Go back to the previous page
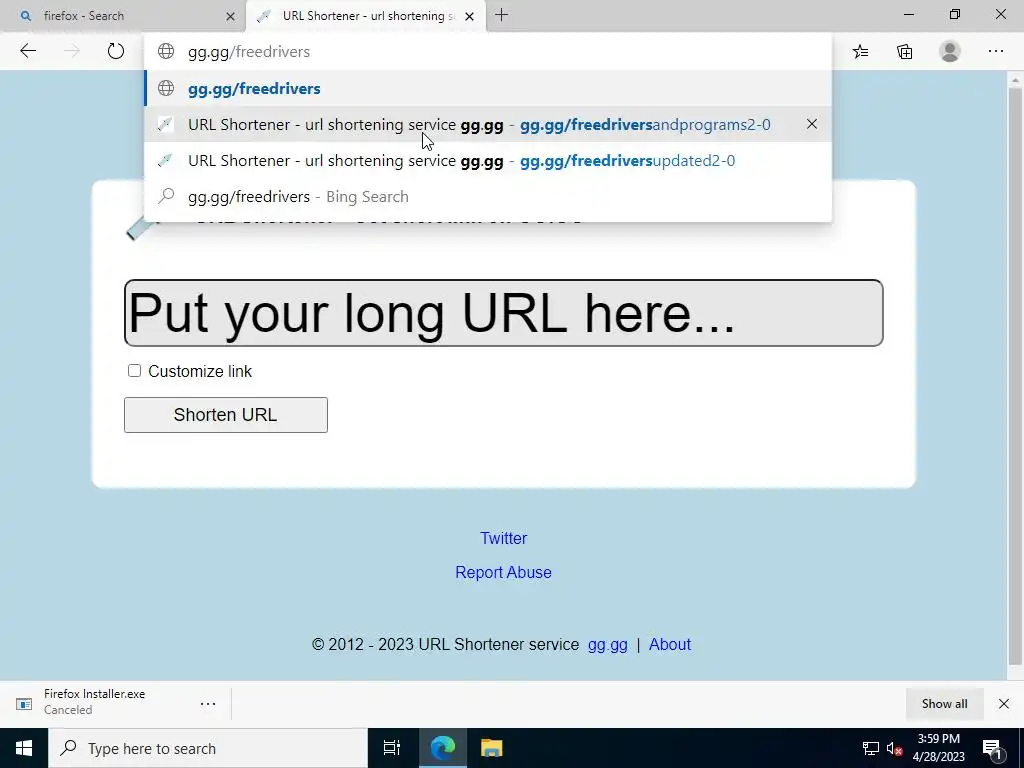The image size is (1024, 768). [28, 51]
